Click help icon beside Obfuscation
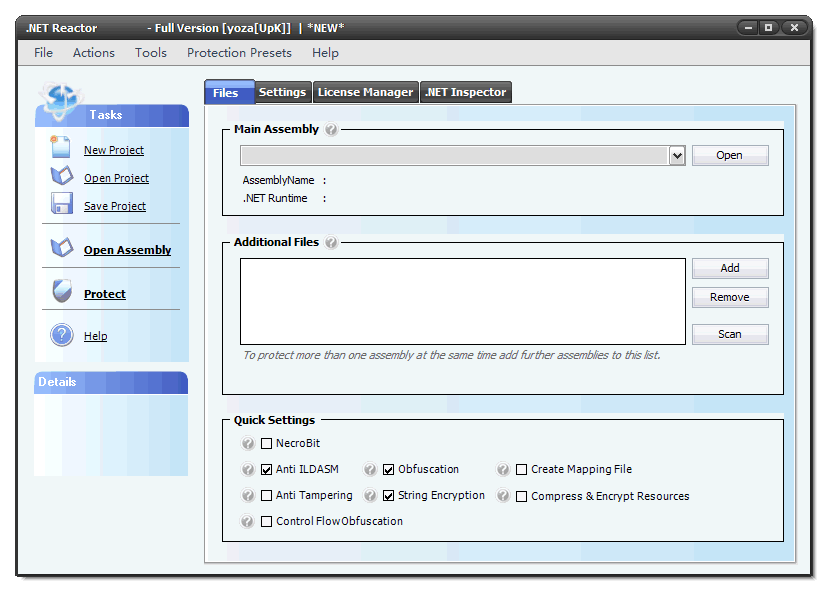This screenshot has width=828, height=594. coord(370,469)
